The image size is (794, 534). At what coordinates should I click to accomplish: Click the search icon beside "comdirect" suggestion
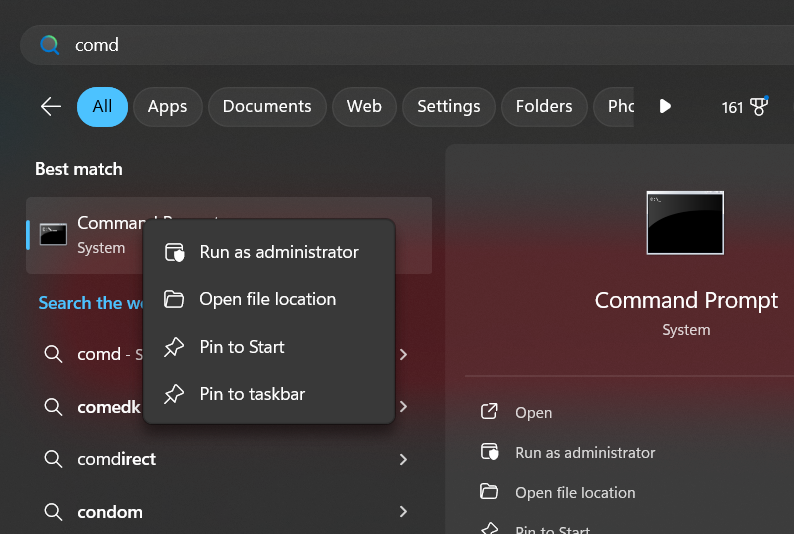(x=53, y=459)
